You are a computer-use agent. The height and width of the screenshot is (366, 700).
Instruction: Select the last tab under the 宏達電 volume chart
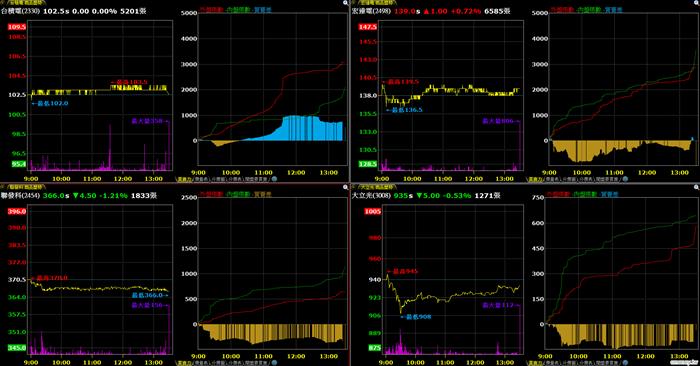click(607, 179)
